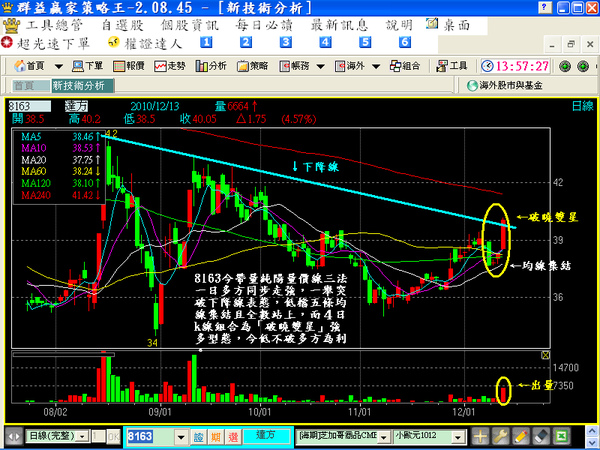Export chart data to Excel

[561, 436]
